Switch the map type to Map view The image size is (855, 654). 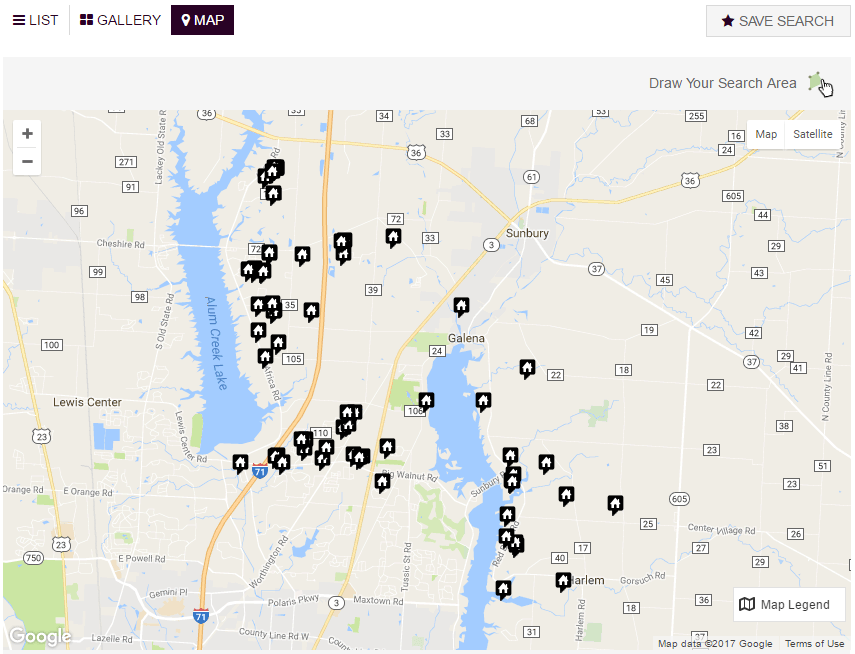click(x=766, y=134)
